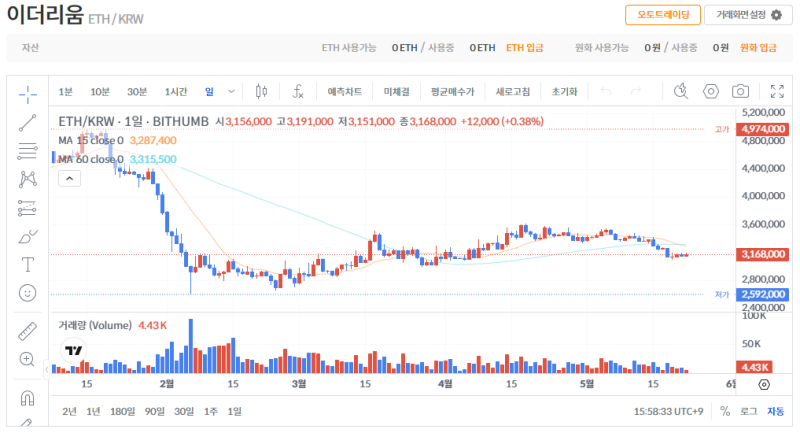This screenshot has width=800, height=433.
Task: Set chart range to 90일
Action: pos(155,411)
